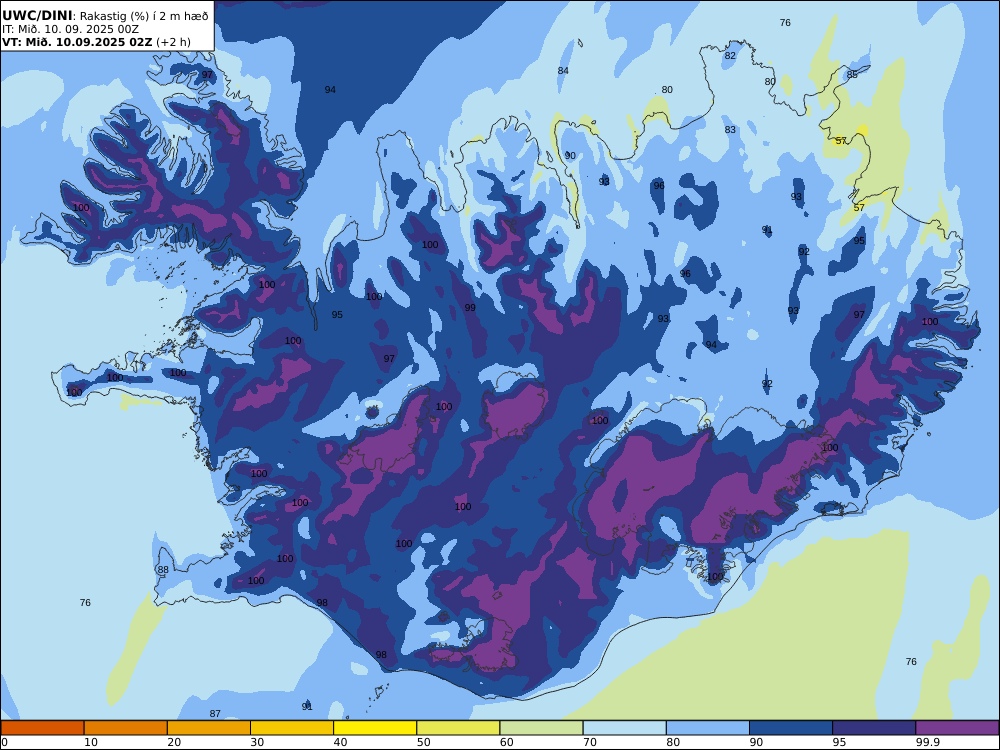Viewport: 1000px width, 750px height.
Task: Click the title 'UWC/DINI: Rakastig (%) í 2 m hæð'
Action: click(x=105, y=15)
